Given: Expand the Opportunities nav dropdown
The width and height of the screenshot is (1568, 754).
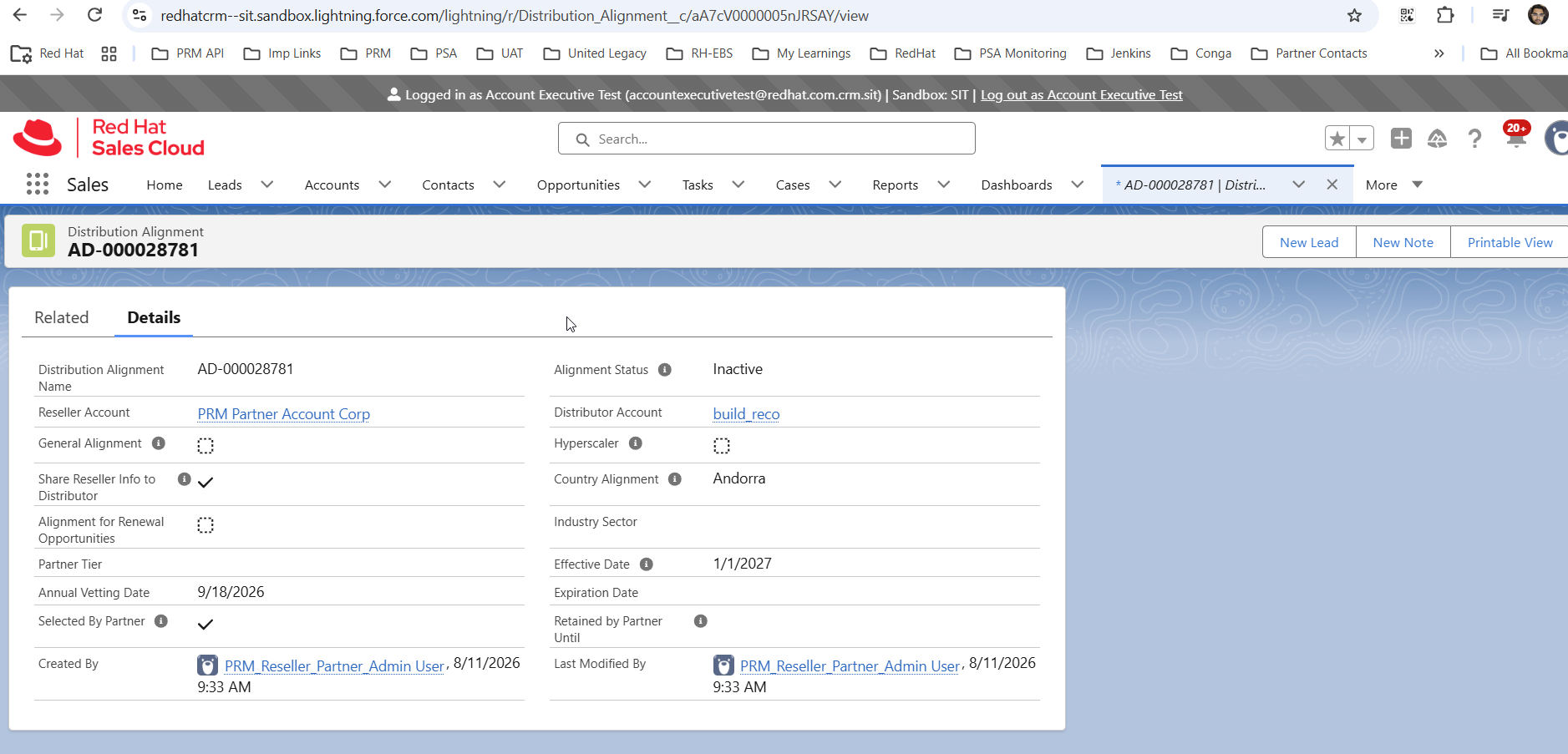Looking at the screenshot, I should coord(645,185).
